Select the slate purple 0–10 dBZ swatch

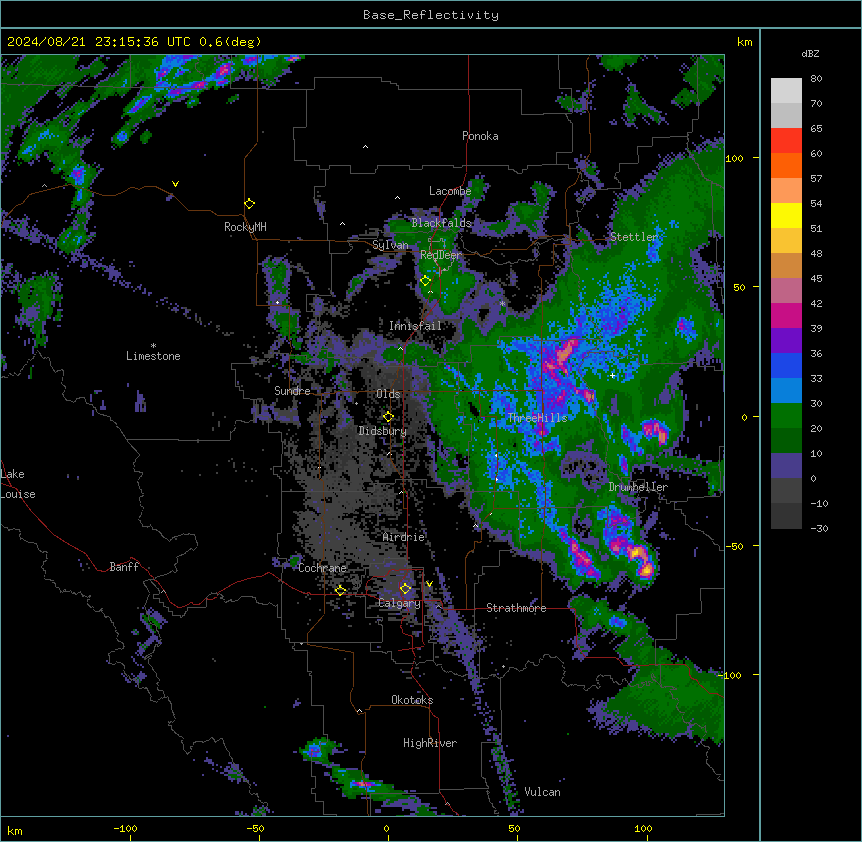(x=786, y=466)
